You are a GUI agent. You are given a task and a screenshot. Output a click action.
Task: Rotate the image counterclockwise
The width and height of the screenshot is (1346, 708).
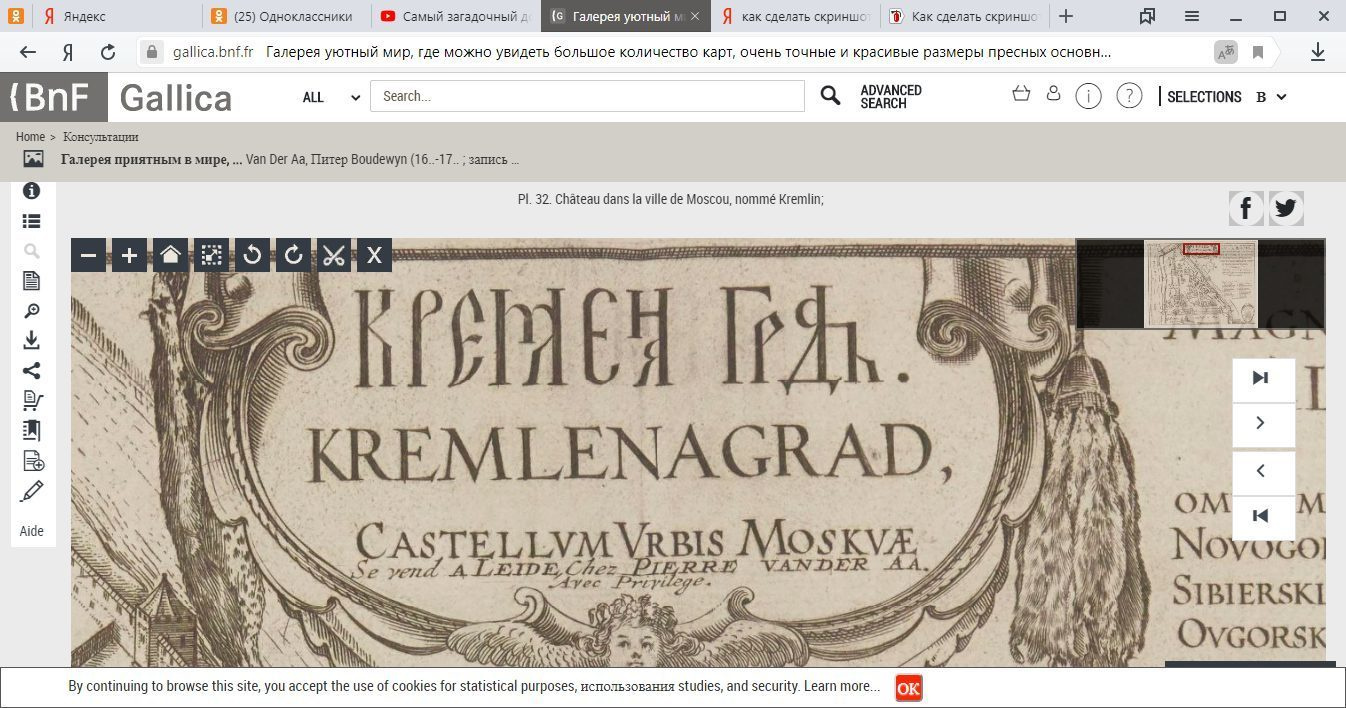(x=252, y=255)
